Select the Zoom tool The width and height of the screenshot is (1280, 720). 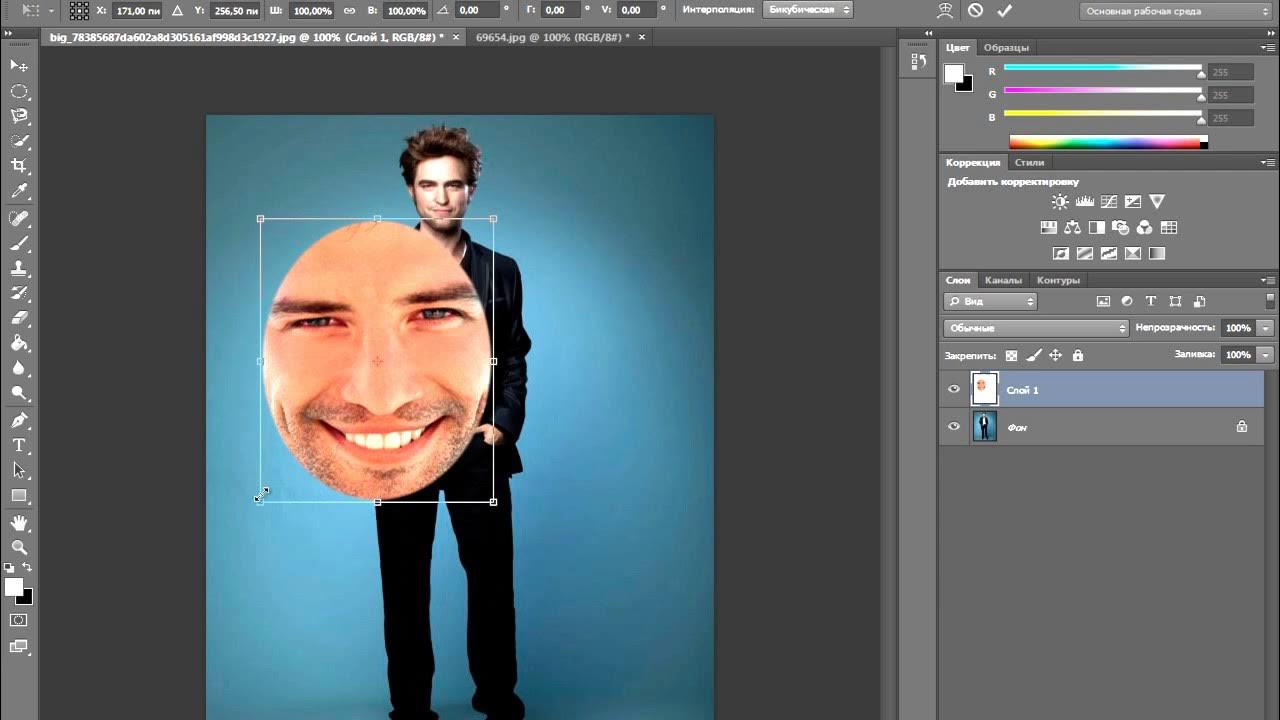tap(19, 548)
